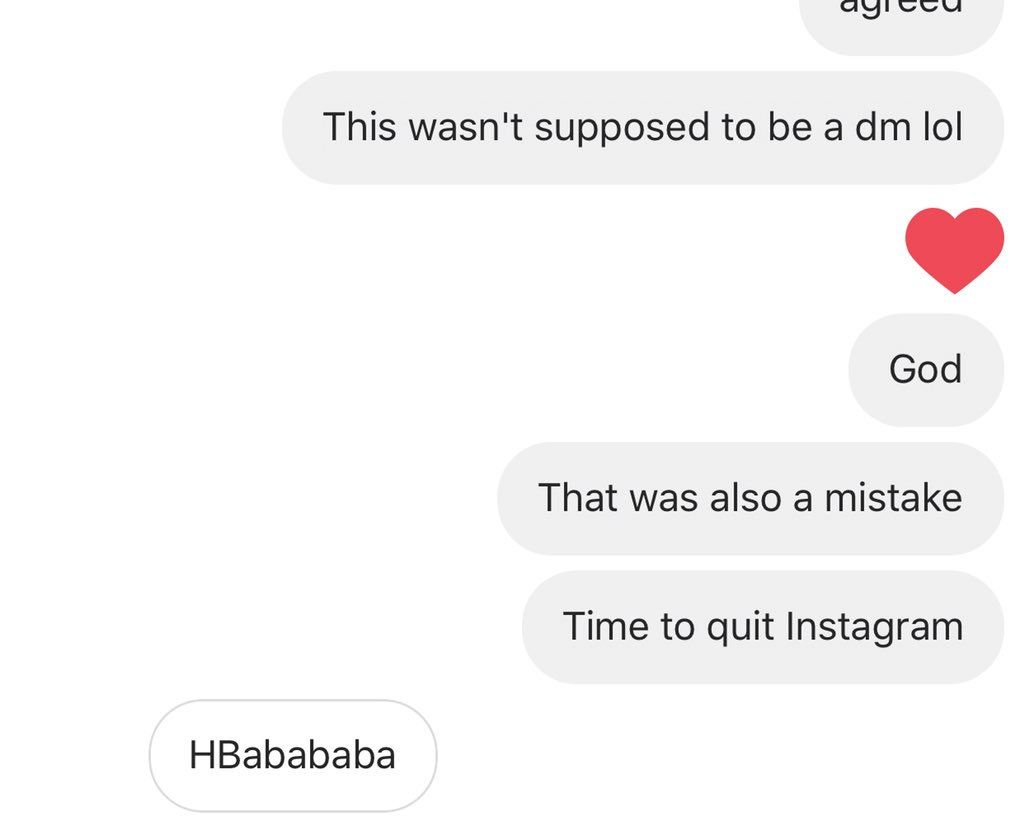Tap the shortest gray sent bubble
Viewport: 1024px width, 830px height.
coord(925,370)
